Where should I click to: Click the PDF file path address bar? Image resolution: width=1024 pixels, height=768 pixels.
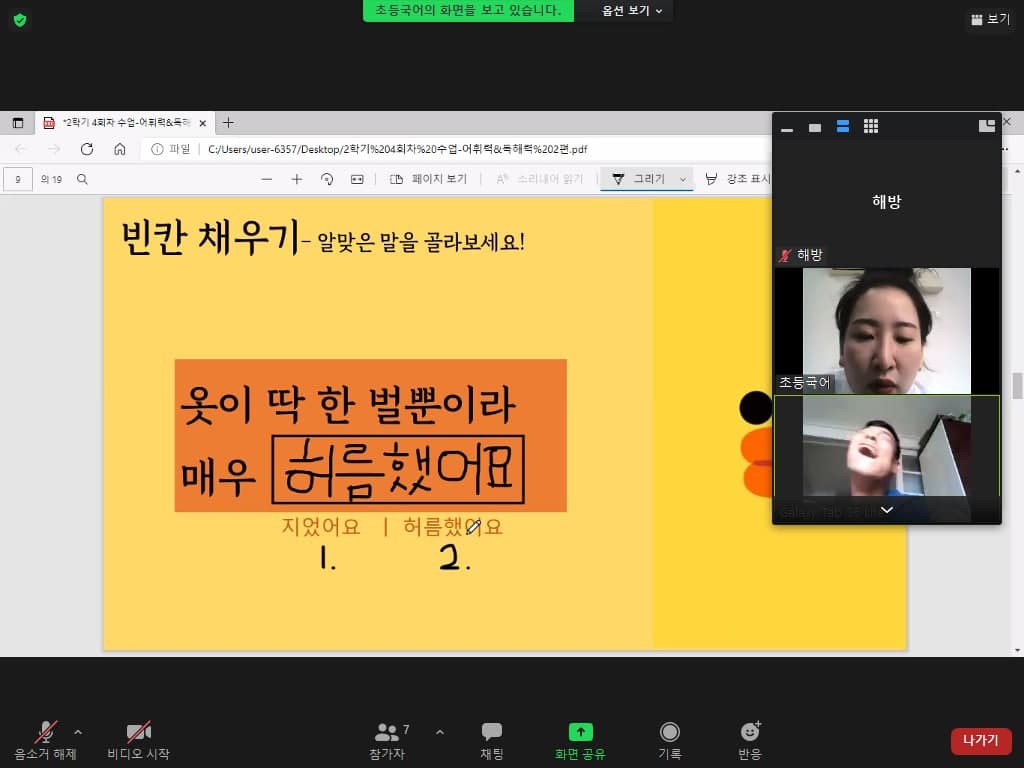coord(397,150)
